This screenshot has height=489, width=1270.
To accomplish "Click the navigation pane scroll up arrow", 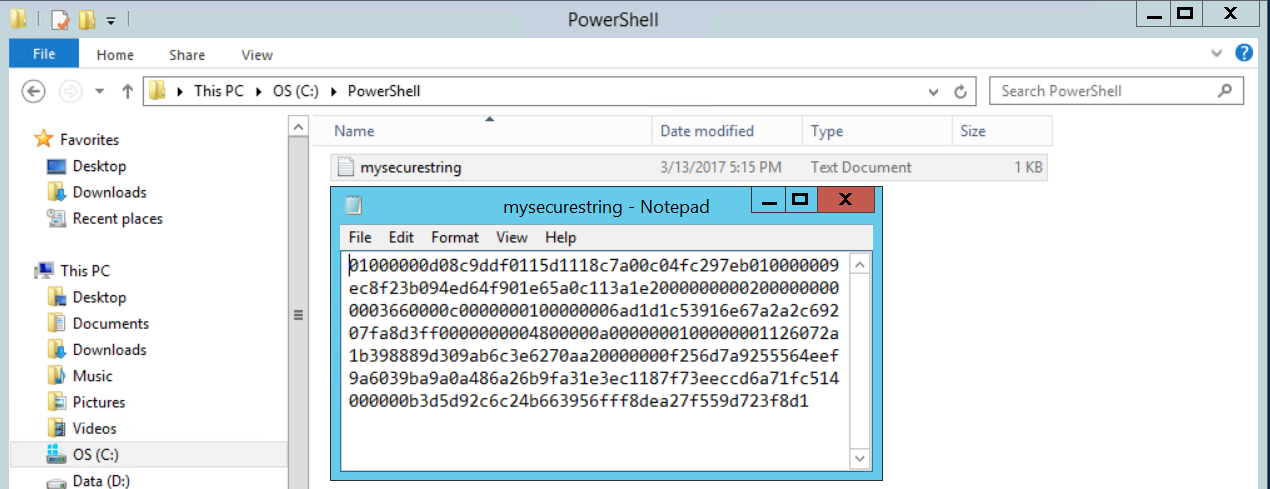I will pos(297,126).
